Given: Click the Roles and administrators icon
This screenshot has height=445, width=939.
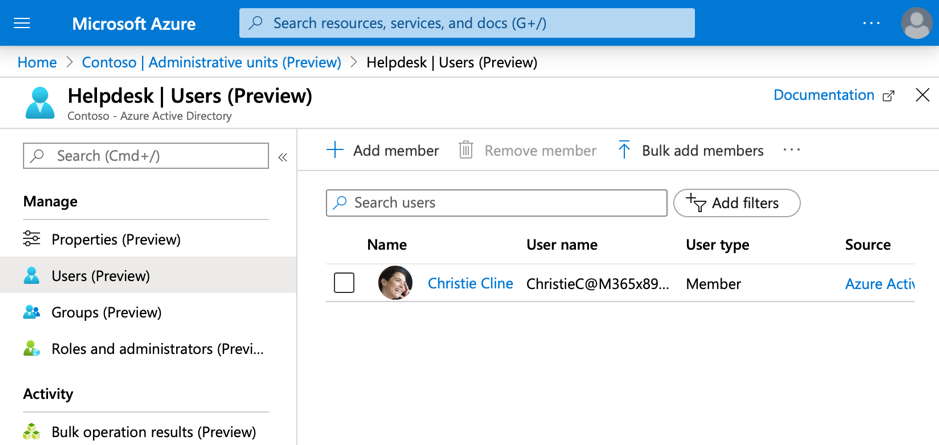Looking at the screenshot, I should pos(31,349).
